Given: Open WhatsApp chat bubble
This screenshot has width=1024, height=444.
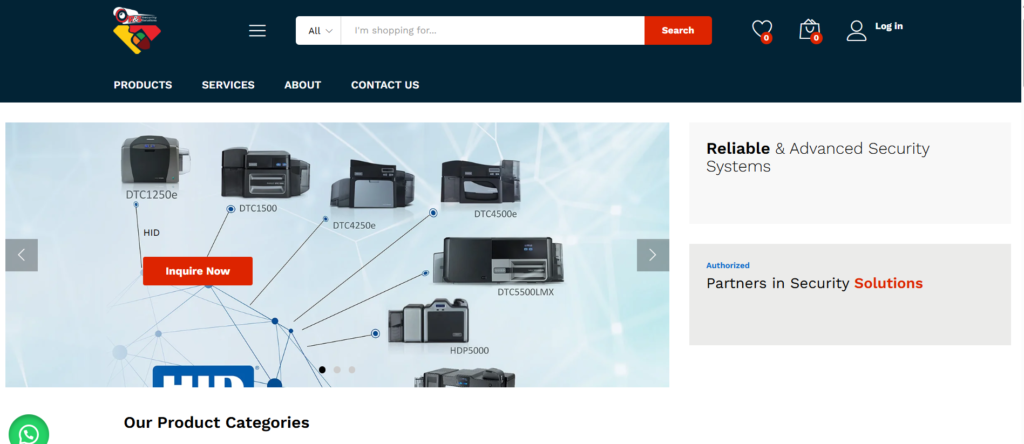Looking at the screenshot, I should coord(29,432).
